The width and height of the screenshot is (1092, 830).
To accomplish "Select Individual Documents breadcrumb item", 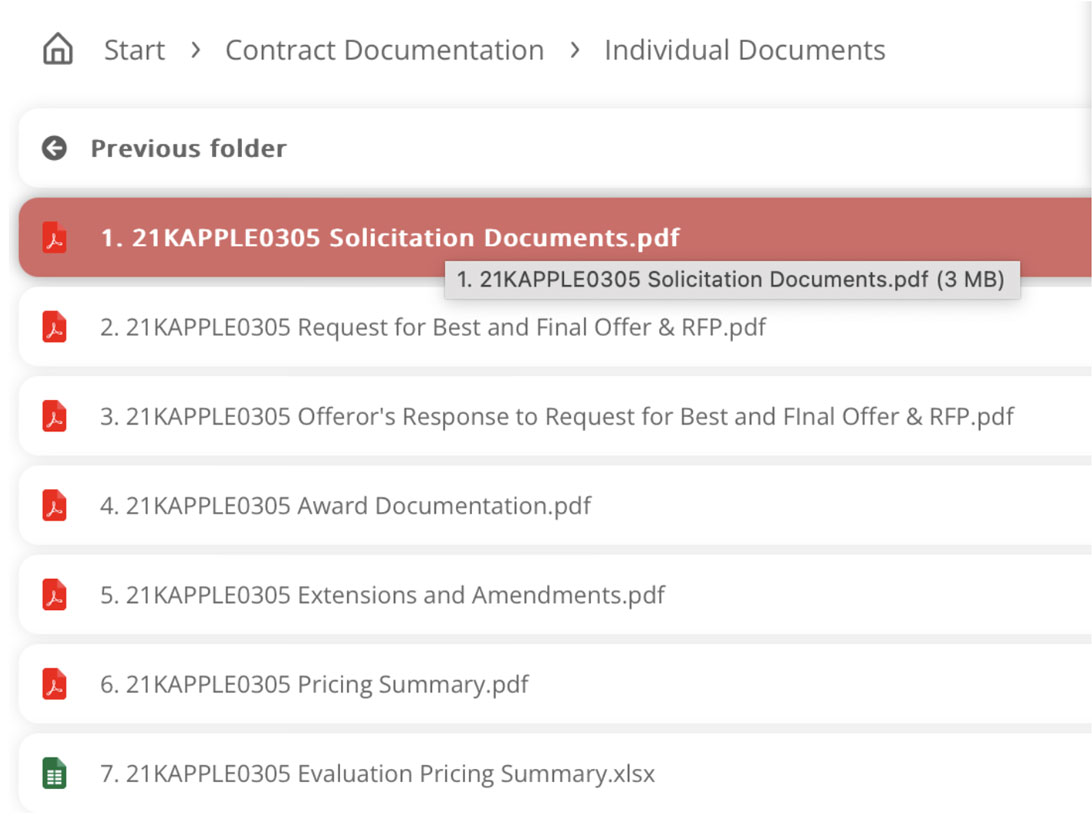I will coord(744,50).
